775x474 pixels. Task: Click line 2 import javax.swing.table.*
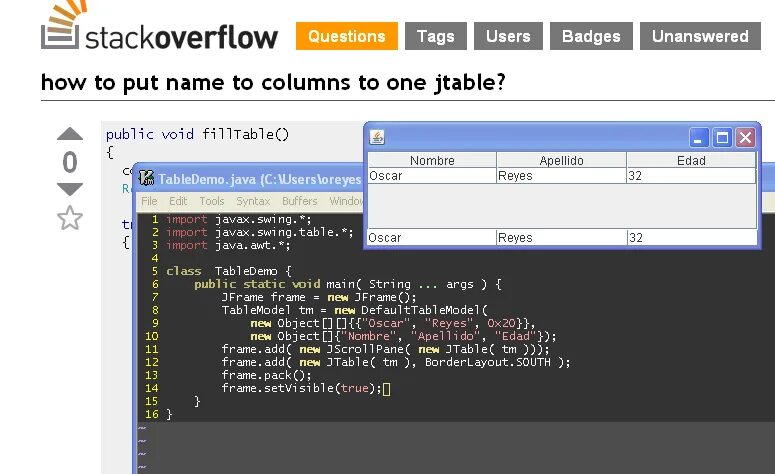coord(259,232)
